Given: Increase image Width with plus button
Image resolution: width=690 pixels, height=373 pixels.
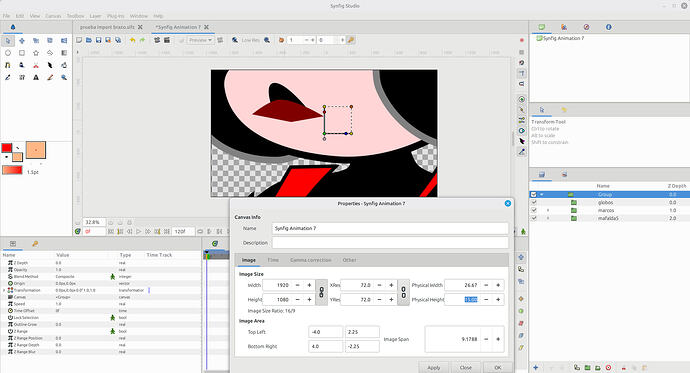Looking at the screenshot, I should tap(309, 285).
